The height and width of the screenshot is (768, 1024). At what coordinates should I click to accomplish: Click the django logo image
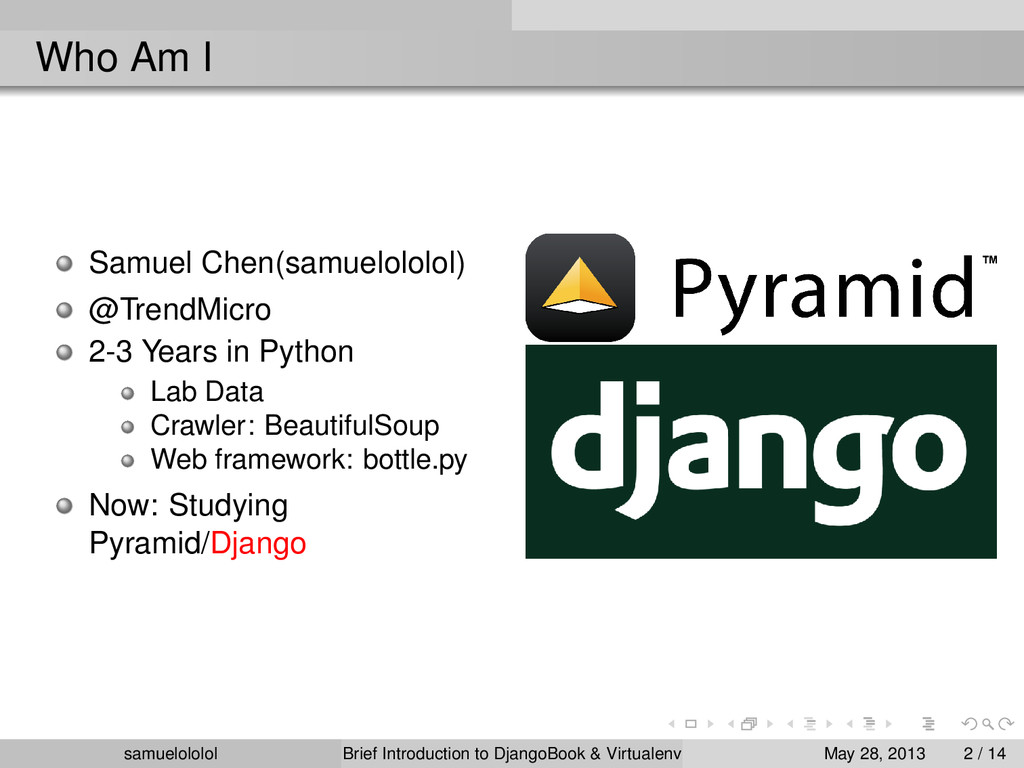click(761, 451)
